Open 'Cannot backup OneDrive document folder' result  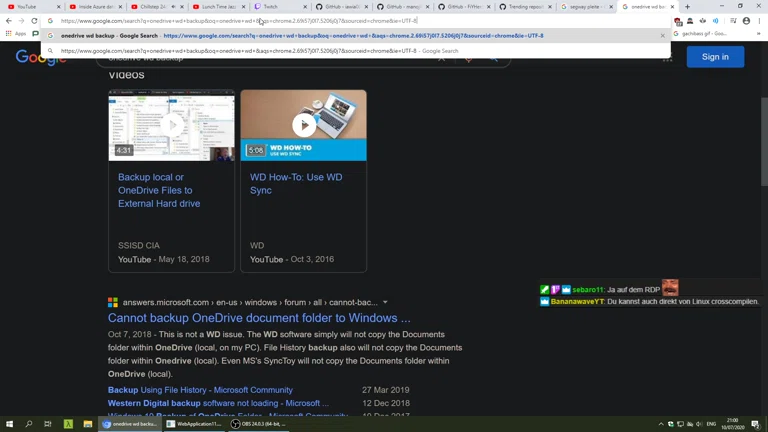pyautogui.click(x=259, y=318)
